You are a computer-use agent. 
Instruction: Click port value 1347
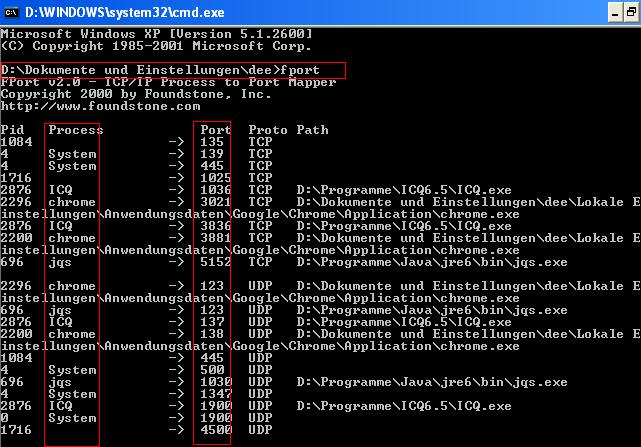coord(216,394)
